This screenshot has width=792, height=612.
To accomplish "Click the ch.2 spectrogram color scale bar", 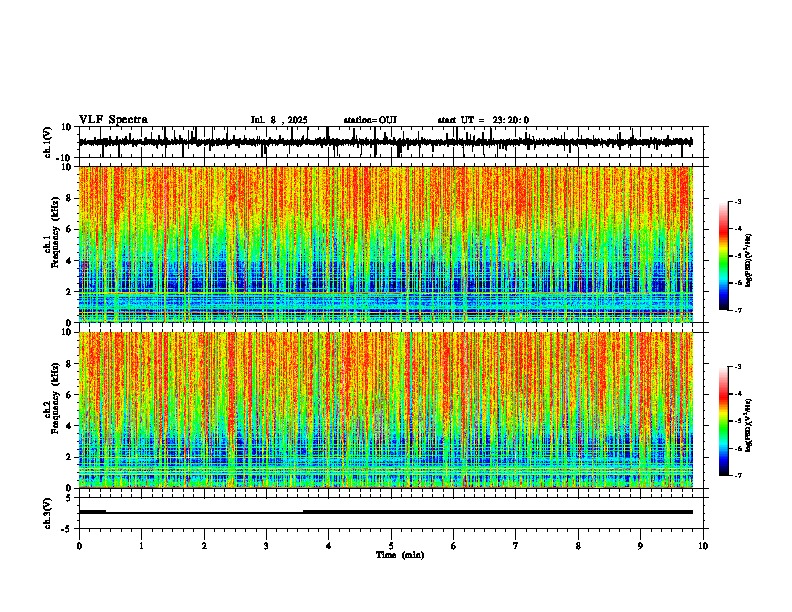I will 723,421.
